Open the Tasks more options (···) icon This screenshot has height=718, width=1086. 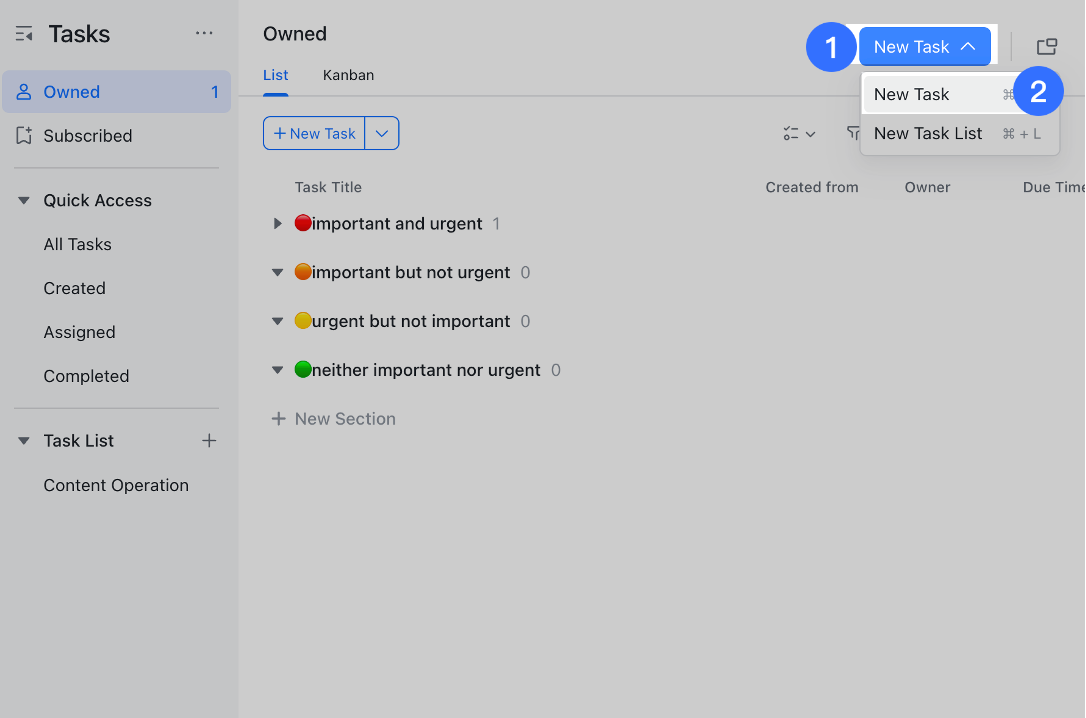tap(204, 33)
